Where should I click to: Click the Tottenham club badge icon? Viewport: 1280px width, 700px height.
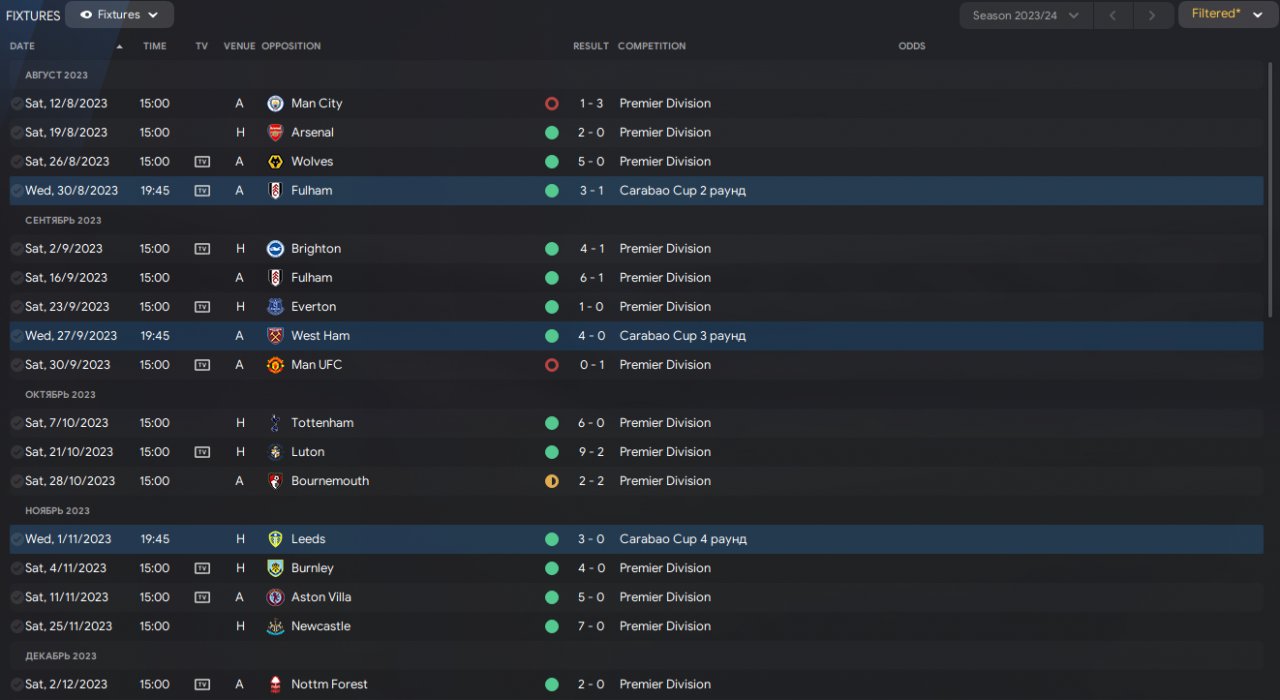point(275,423)
